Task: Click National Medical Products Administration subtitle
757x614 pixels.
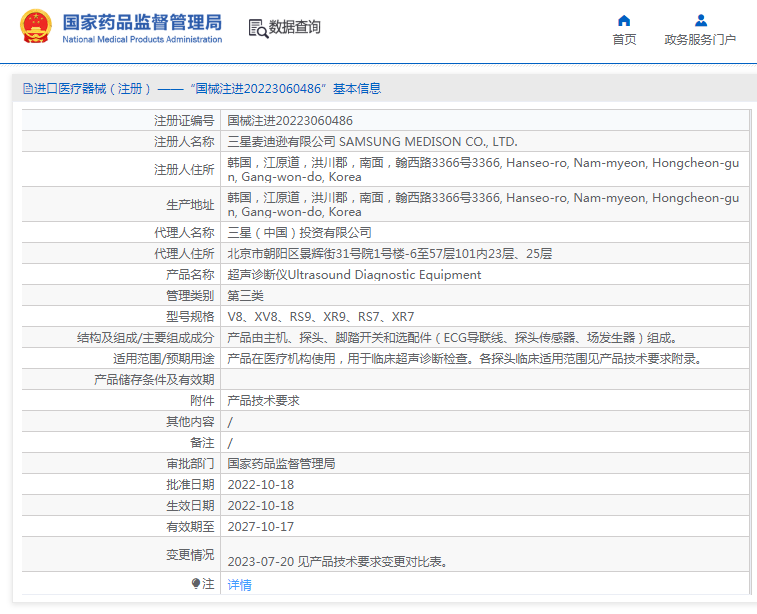Action: [142, 40]
